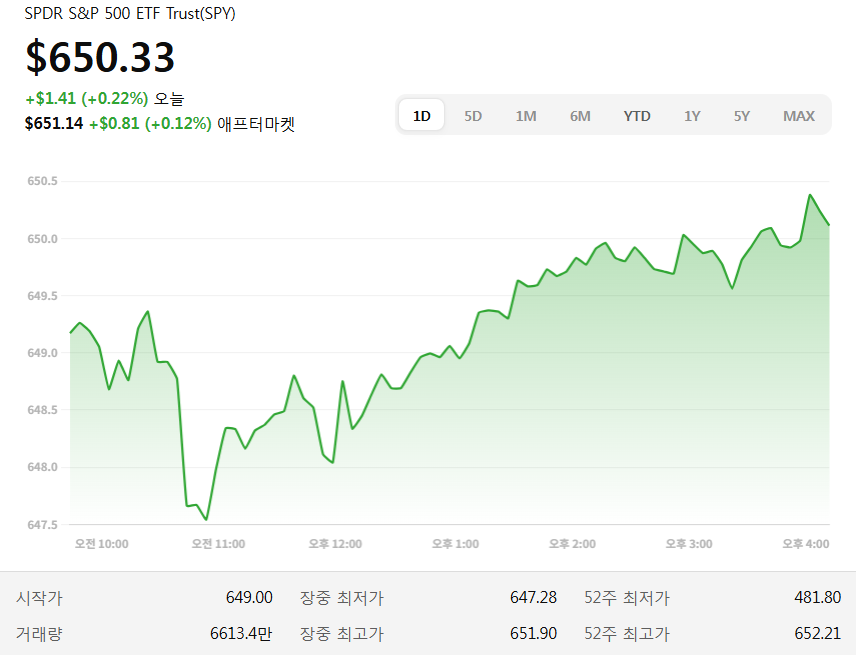Click the chart's lowest point near 11:00
The image size is (856, 655).
point(206,520)
